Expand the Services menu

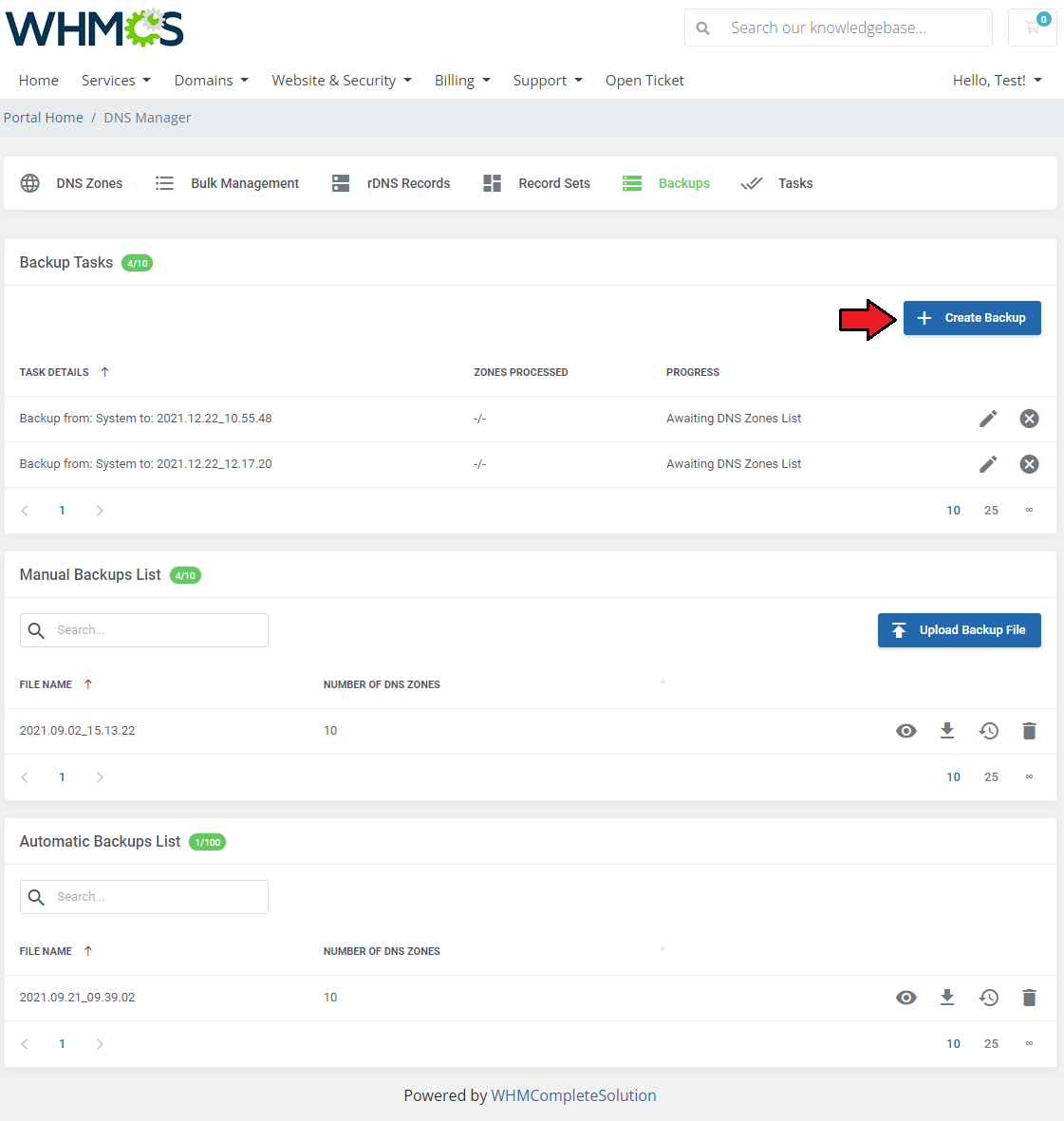tap(116, 80)
